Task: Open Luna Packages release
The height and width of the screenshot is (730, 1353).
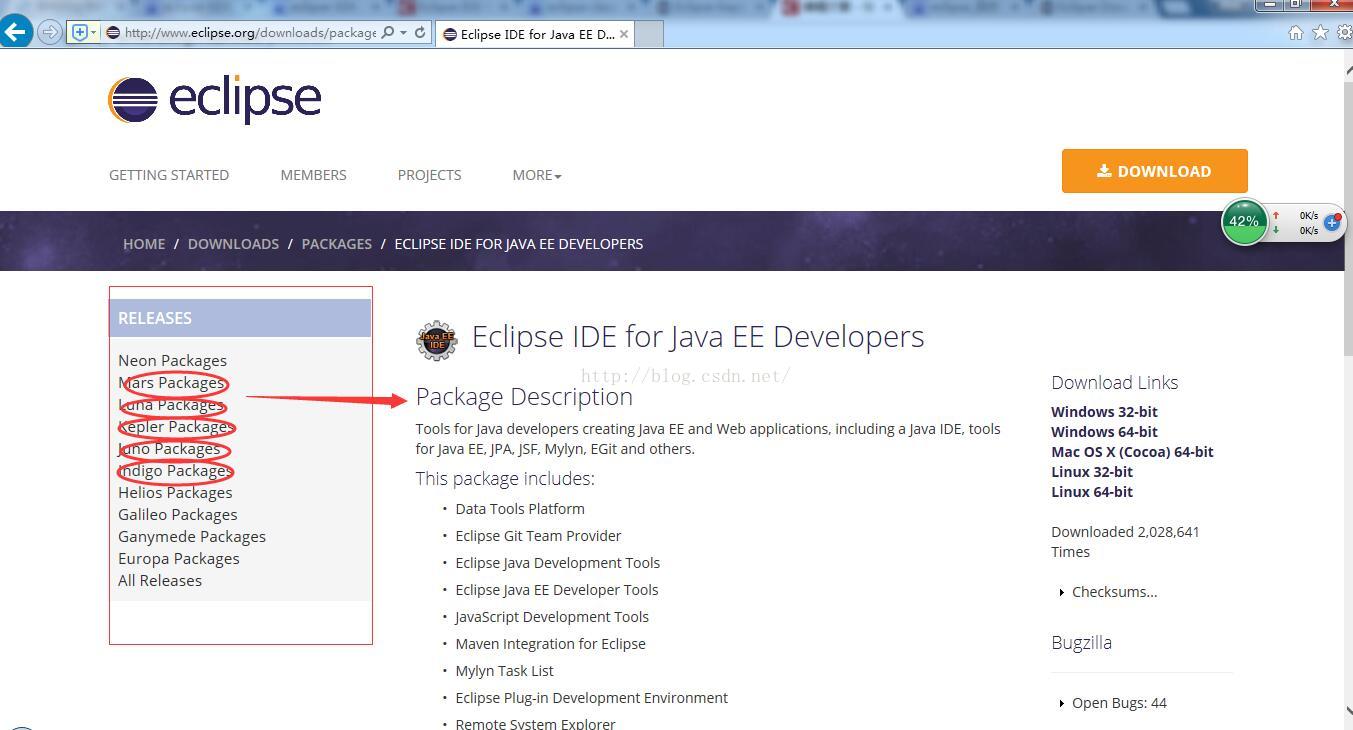Action: [x=171, y=404]
